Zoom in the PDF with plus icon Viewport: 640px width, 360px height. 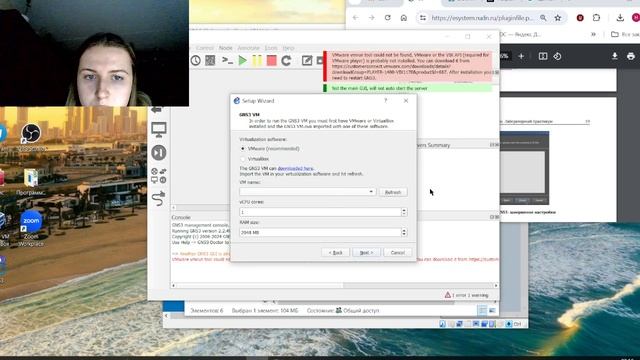(521, 56)
